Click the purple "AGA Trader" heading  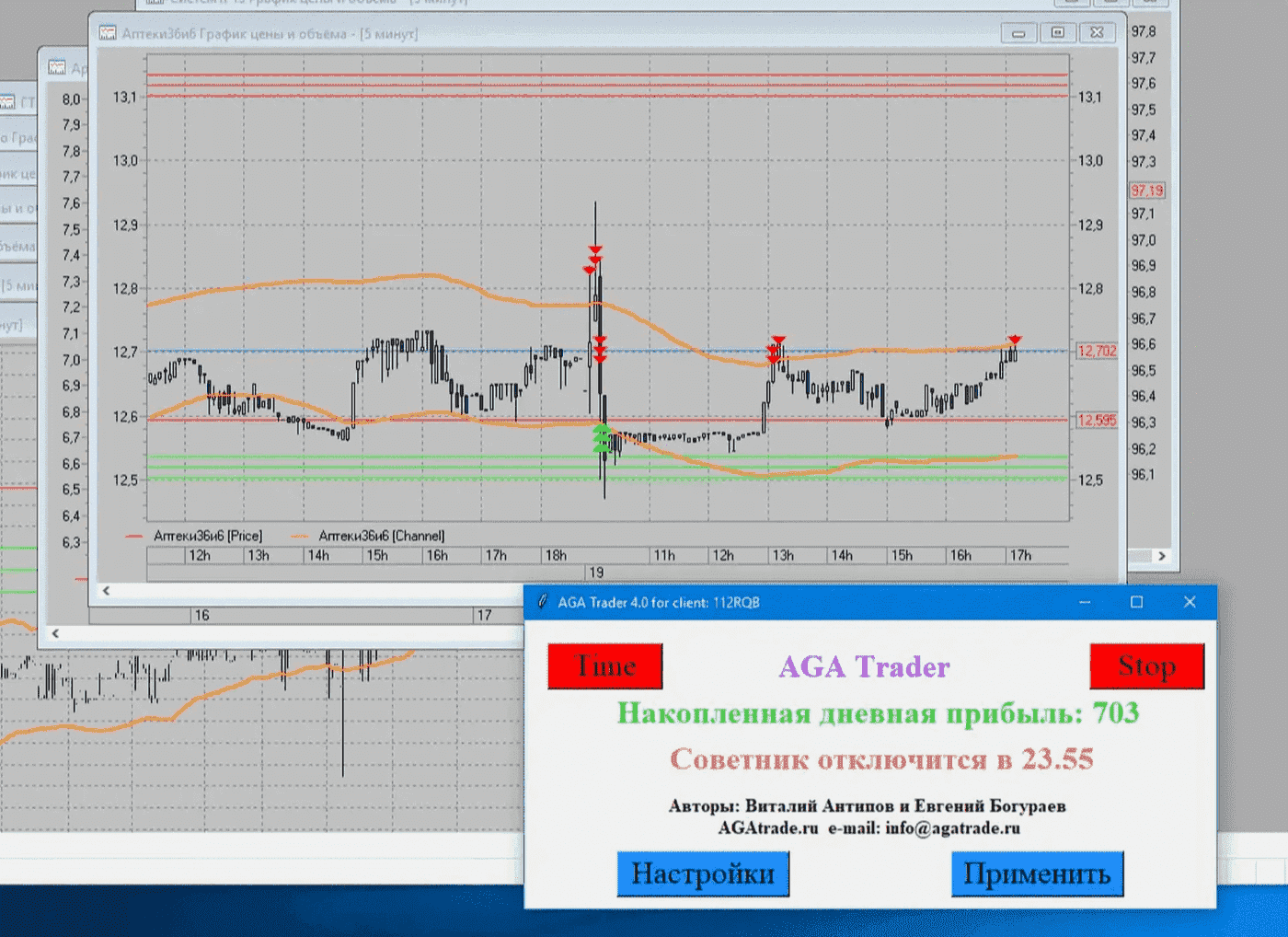(x=864, y=666)
